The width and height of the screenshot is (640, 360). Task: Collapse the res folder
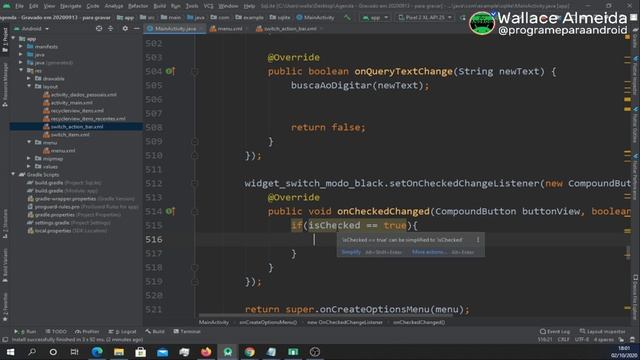click(x=21, y=71)
